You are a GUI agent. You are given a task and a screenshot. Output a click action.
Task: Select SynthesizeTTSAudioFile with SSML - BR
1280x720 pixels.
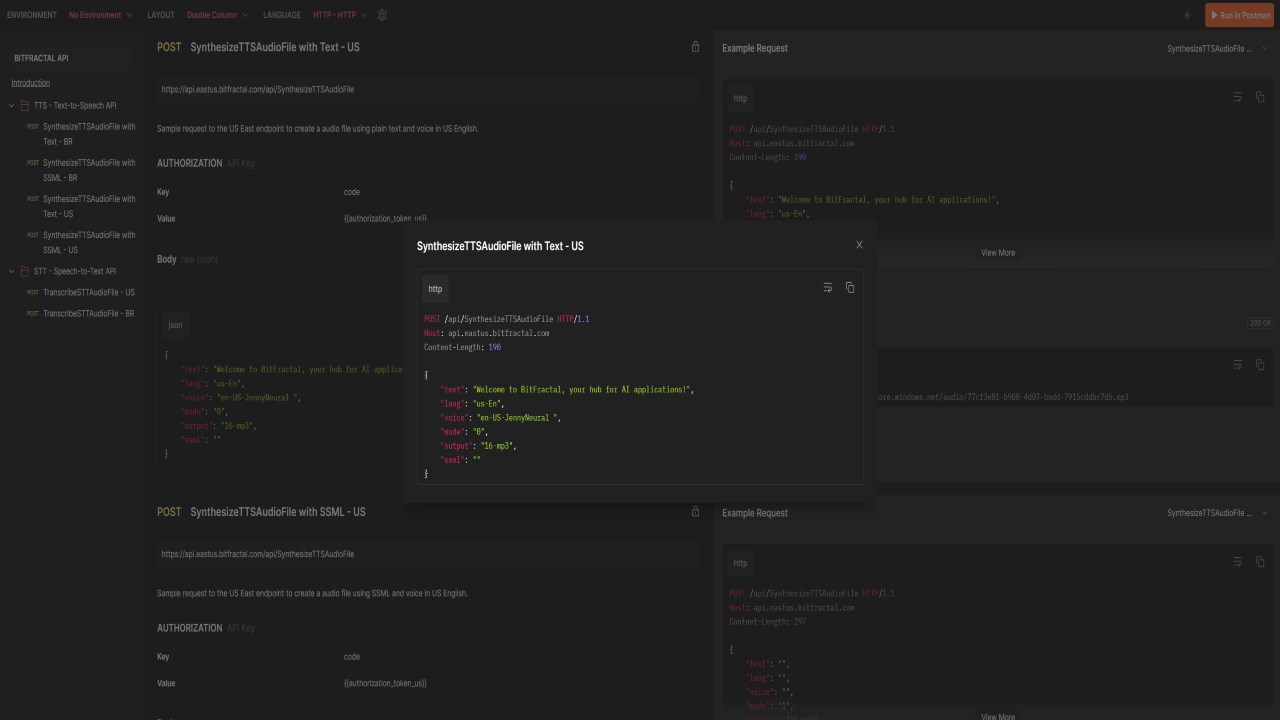(88, 170)
